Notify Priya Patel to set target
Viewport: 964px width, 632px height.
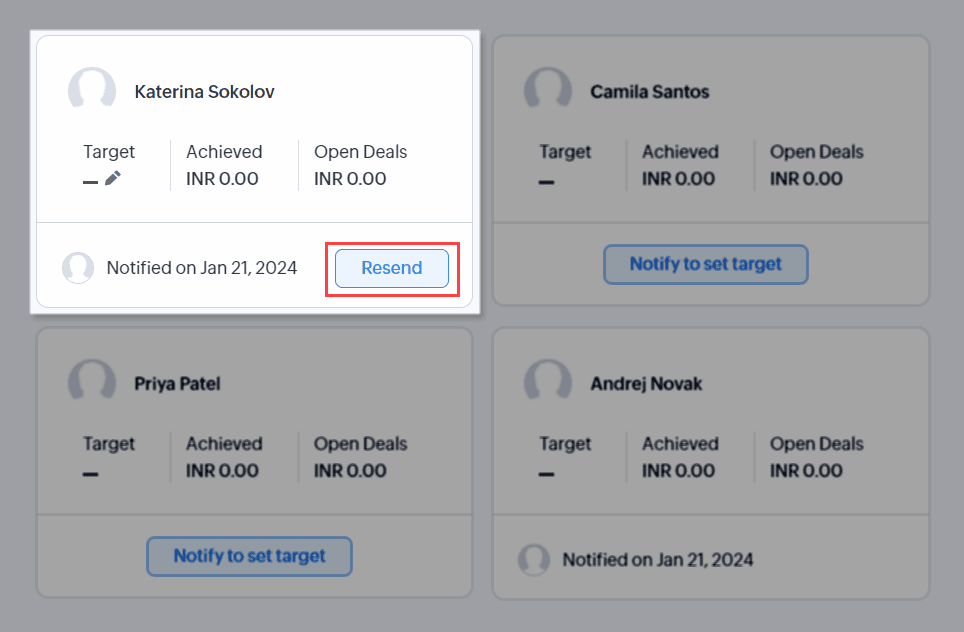click(x=250, y=556)
